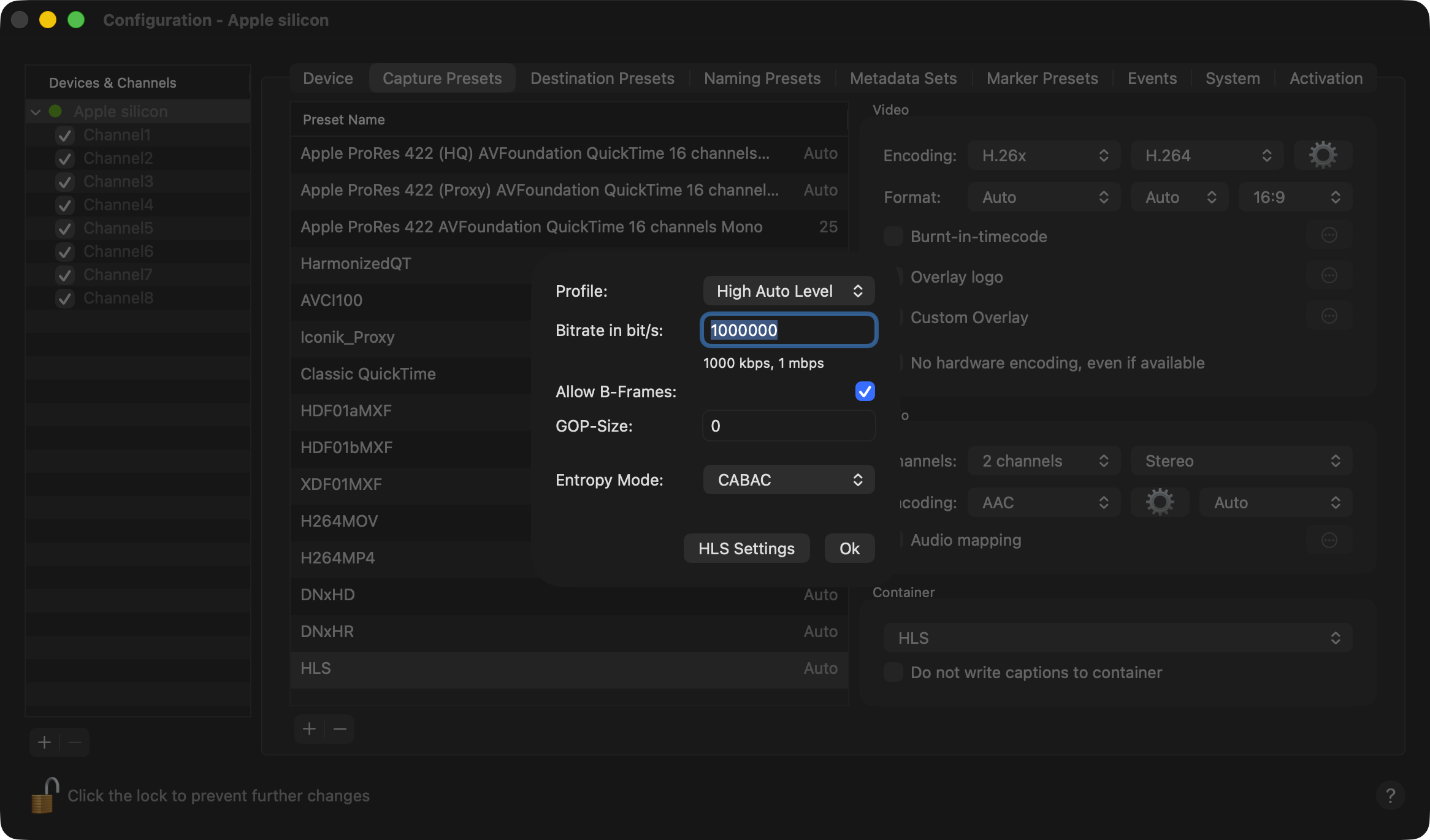Select the H264MP4 preset
The height and width of the screenshot is (840, 1430).
[411, 558]
